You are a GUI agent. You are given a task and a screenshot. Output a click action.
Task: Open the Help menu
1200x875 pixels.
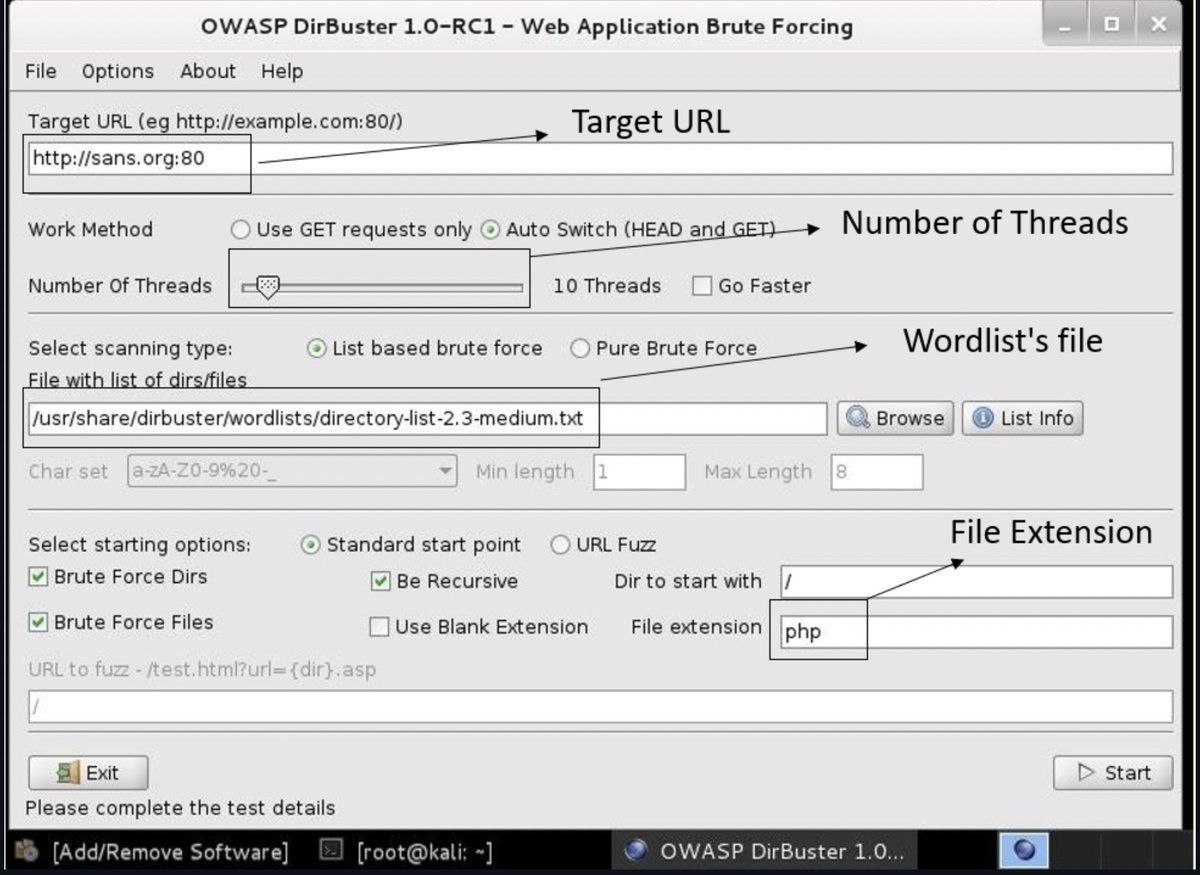point(282,71)
